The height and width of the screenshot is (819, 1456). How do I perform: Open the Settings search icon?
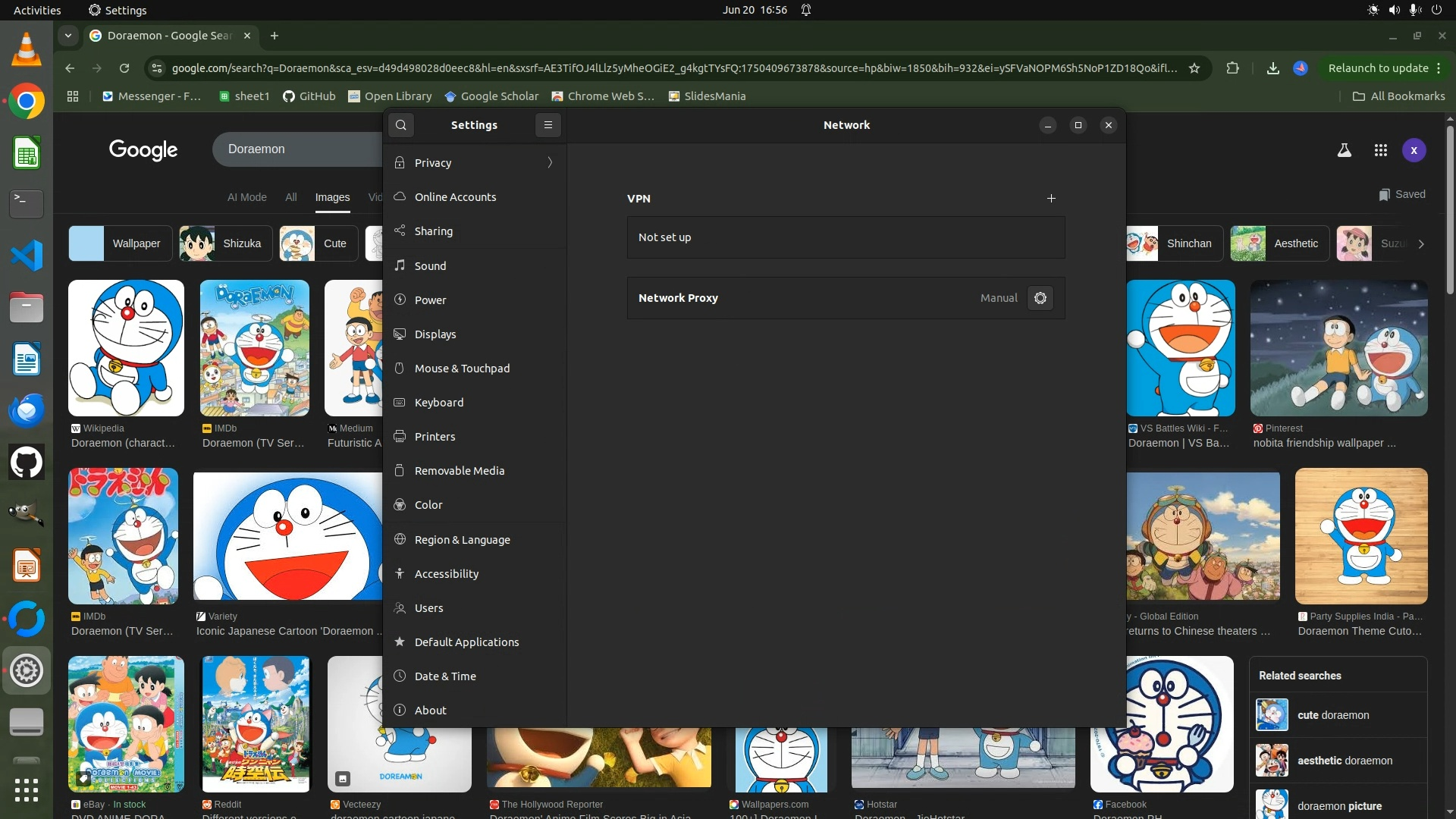[x=401, y=125]
